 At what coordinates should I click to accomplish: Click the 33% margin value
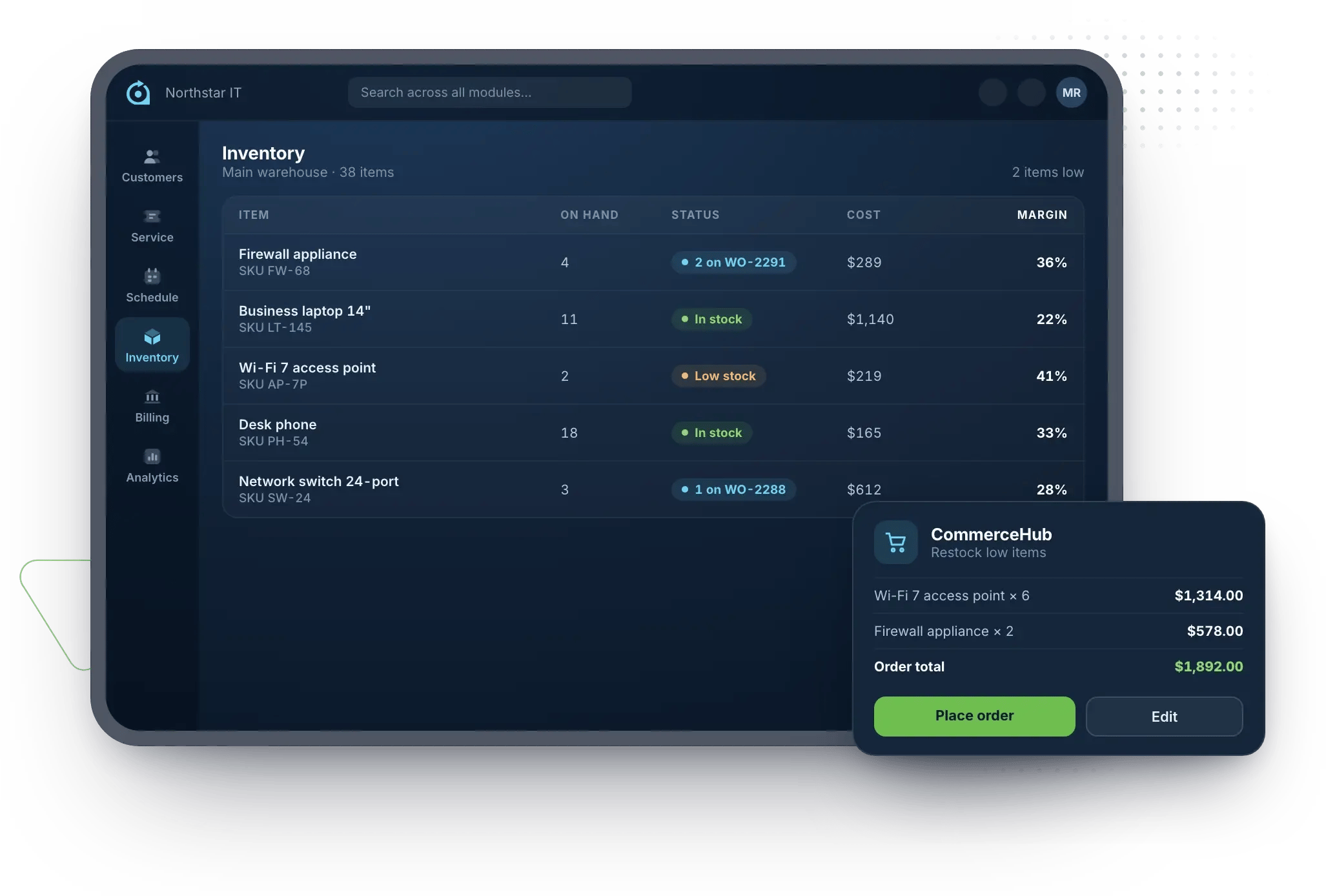pyautogui.click(x=1052, y=433)
